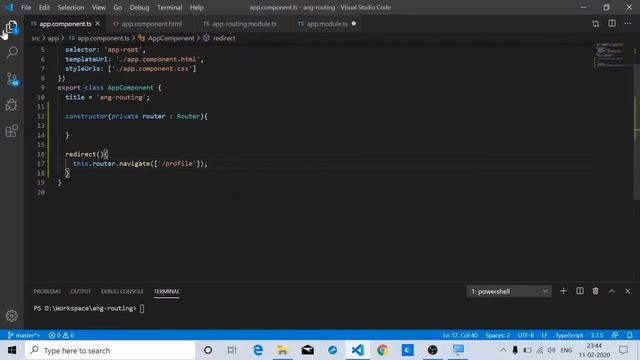This screenshot has height=360, width=640.
Task: Open the feedback icon in status bar
Action: 615,335
